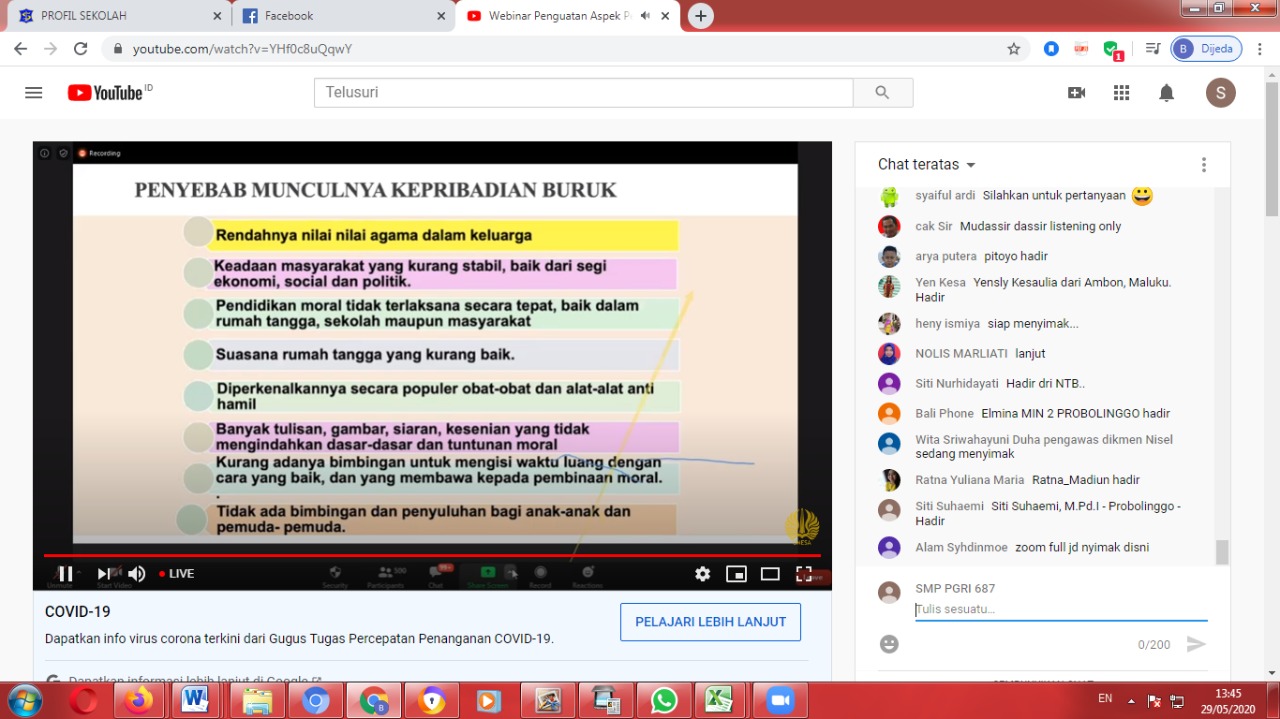The height and width of the screenshot is (719, 1280).
Task: Click the red video progress bar
Action: (x=432, y=555)
